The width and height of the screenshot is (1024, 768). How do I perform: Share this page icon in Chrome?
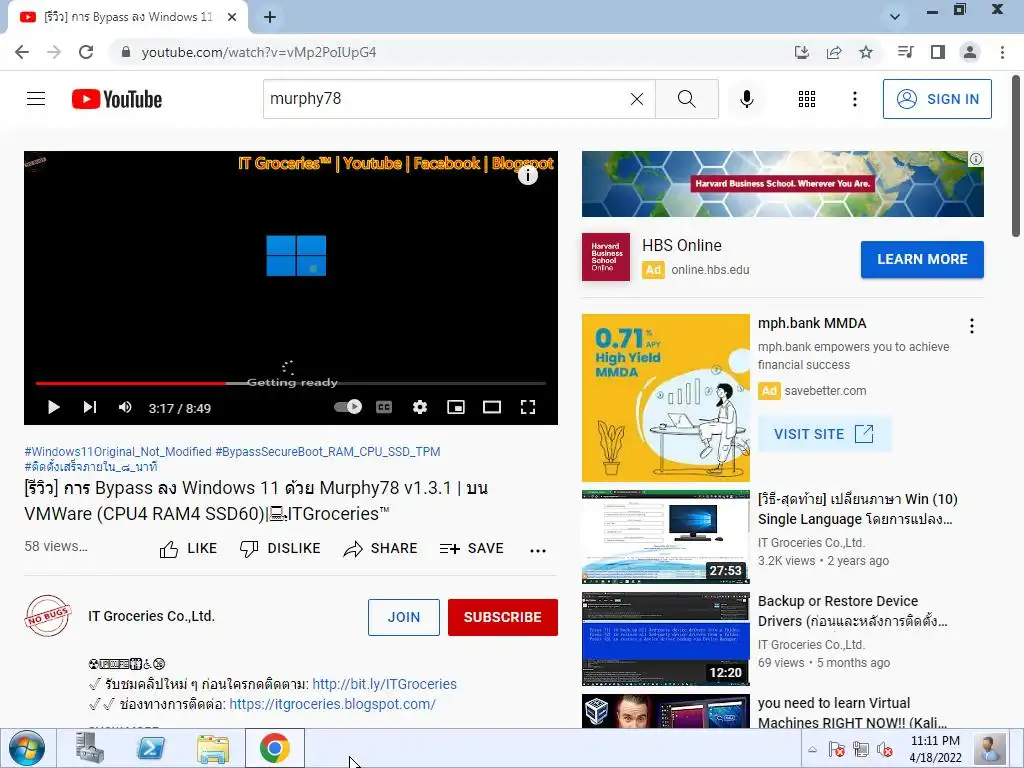[834, 52]
